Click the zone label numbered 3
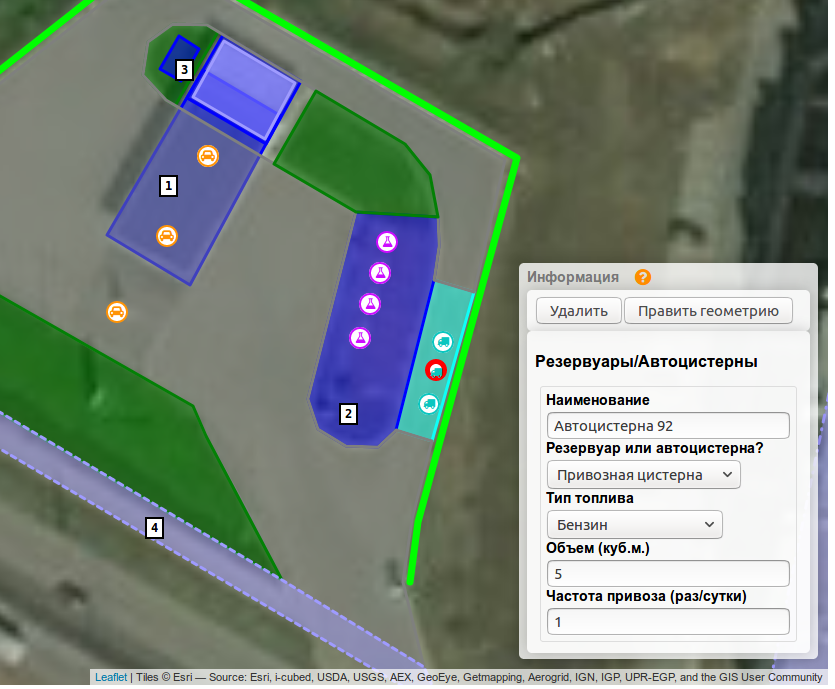Viewport: 835px width, 689px height. point(183,70)
